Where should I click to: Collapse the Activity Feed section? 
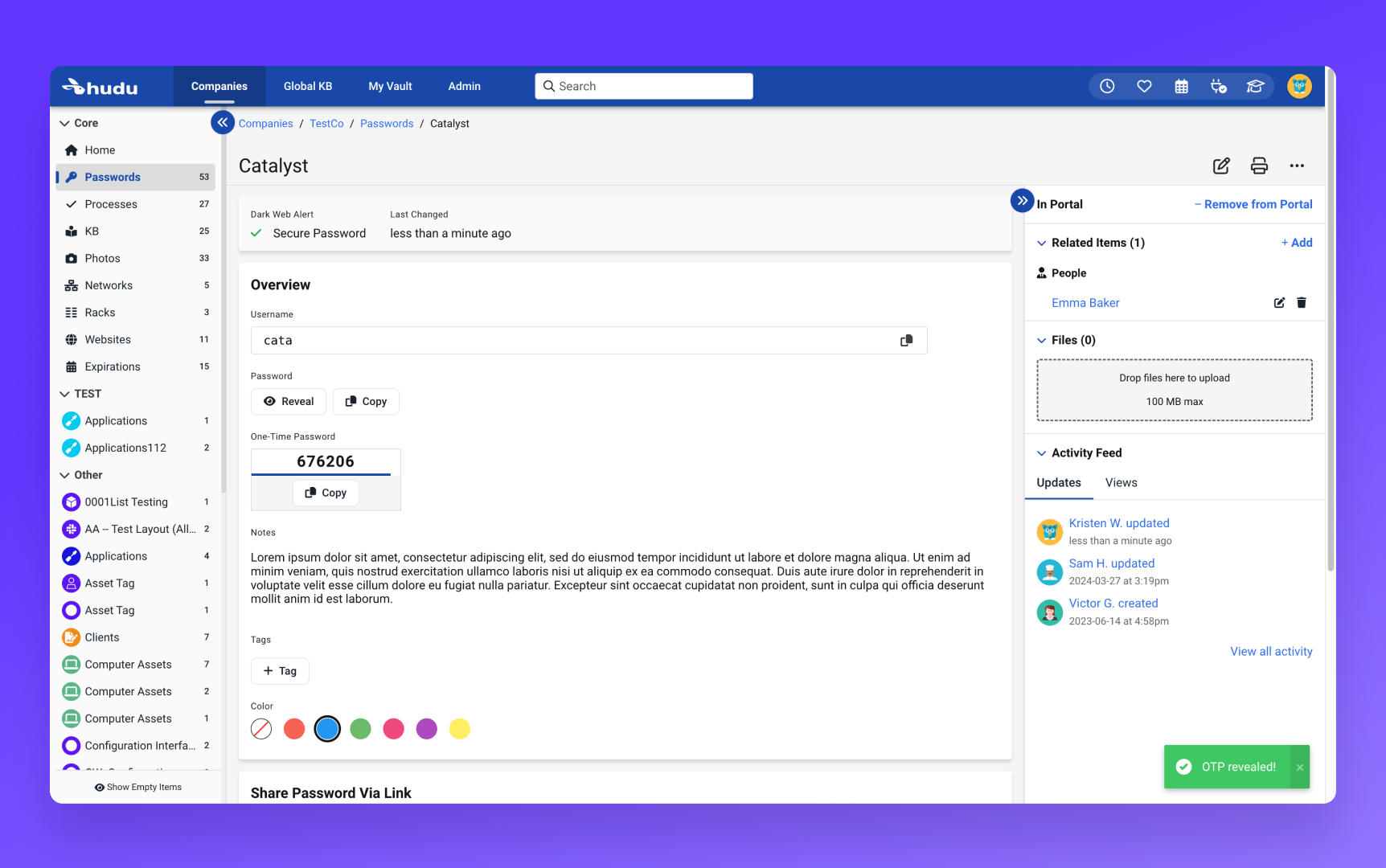coord(1042,453)
